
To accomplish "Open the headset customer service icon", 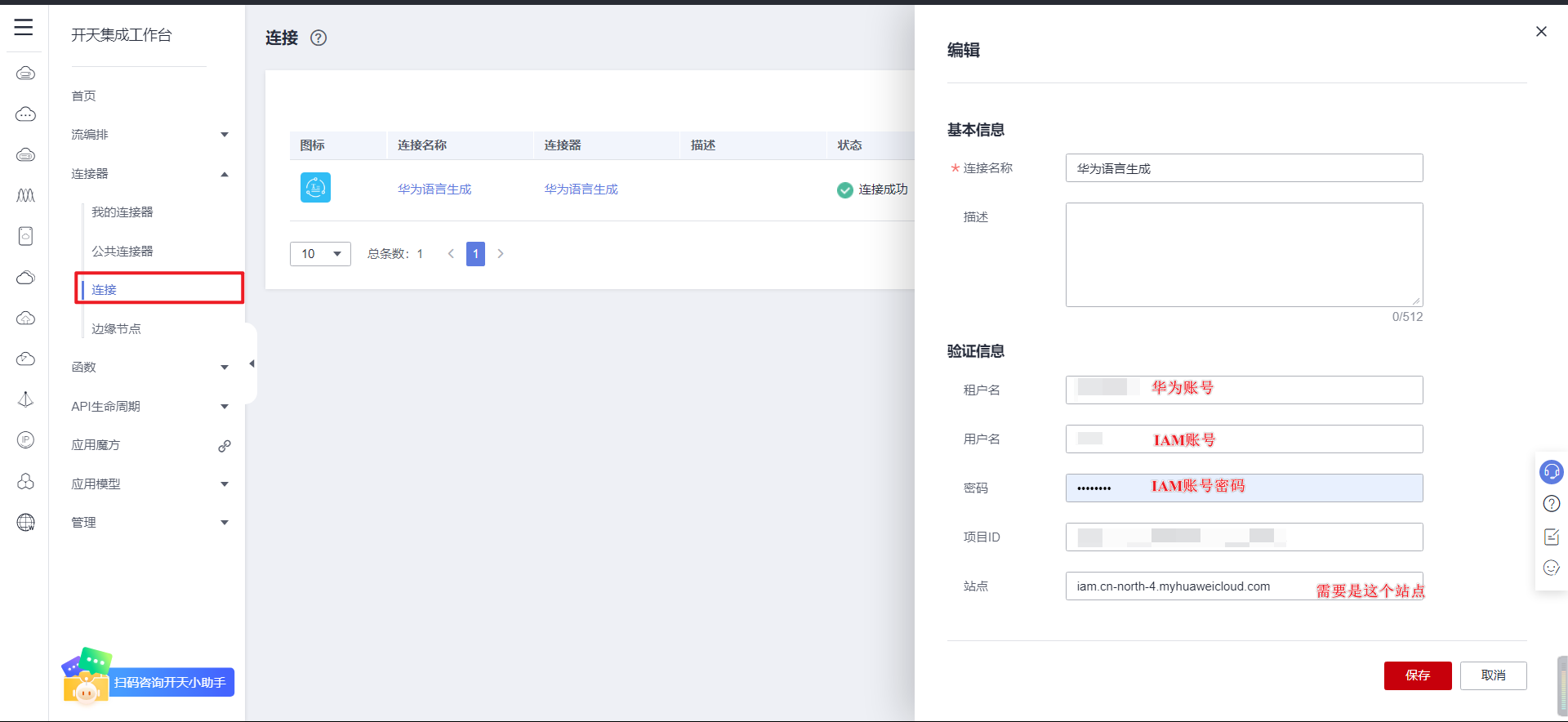I will [x=1551, y=471].
